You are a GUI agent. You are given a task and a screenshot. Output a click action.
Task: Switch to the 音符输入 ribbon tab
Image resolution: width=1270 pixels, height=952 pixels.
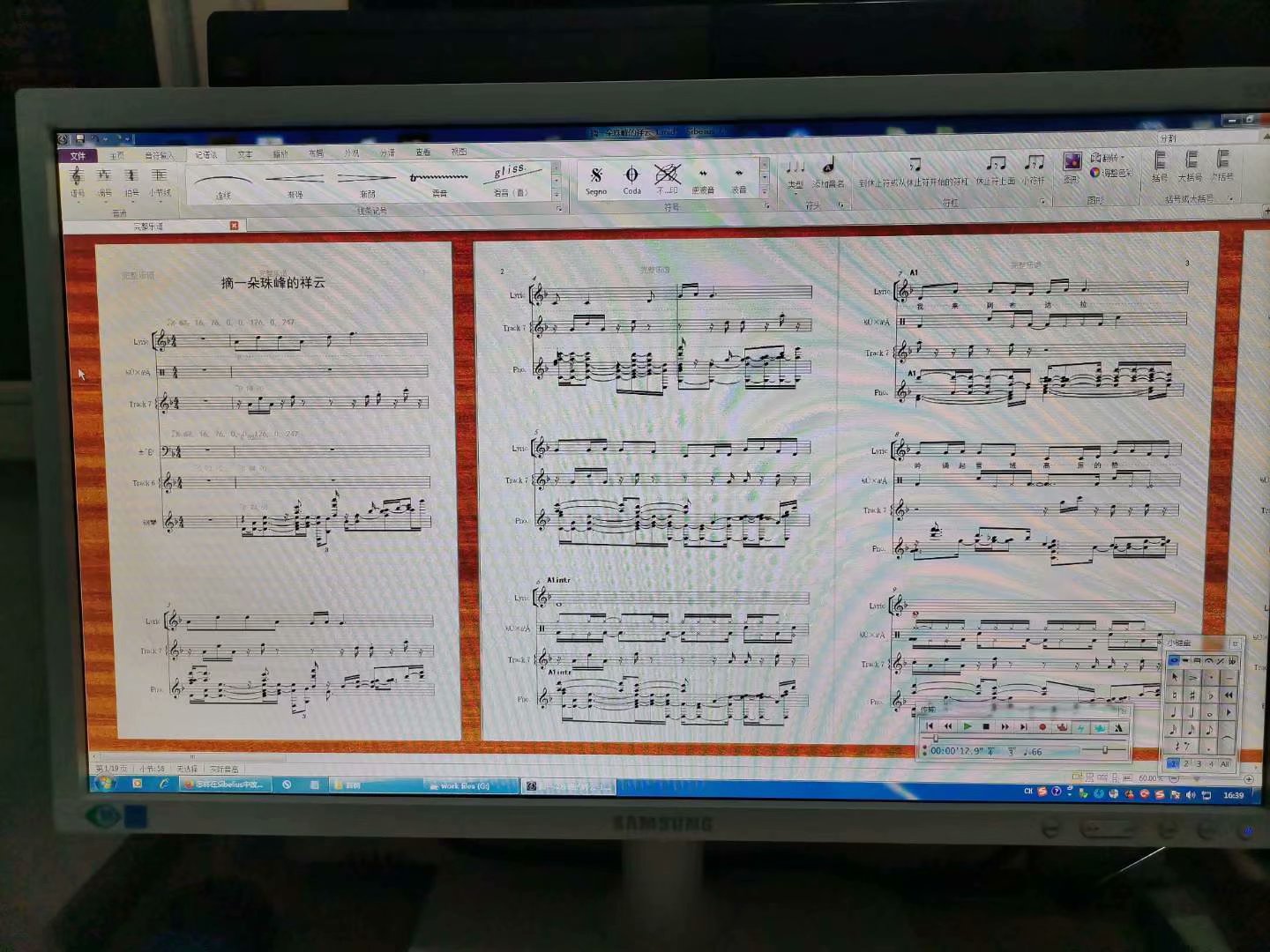pos(160,155)
